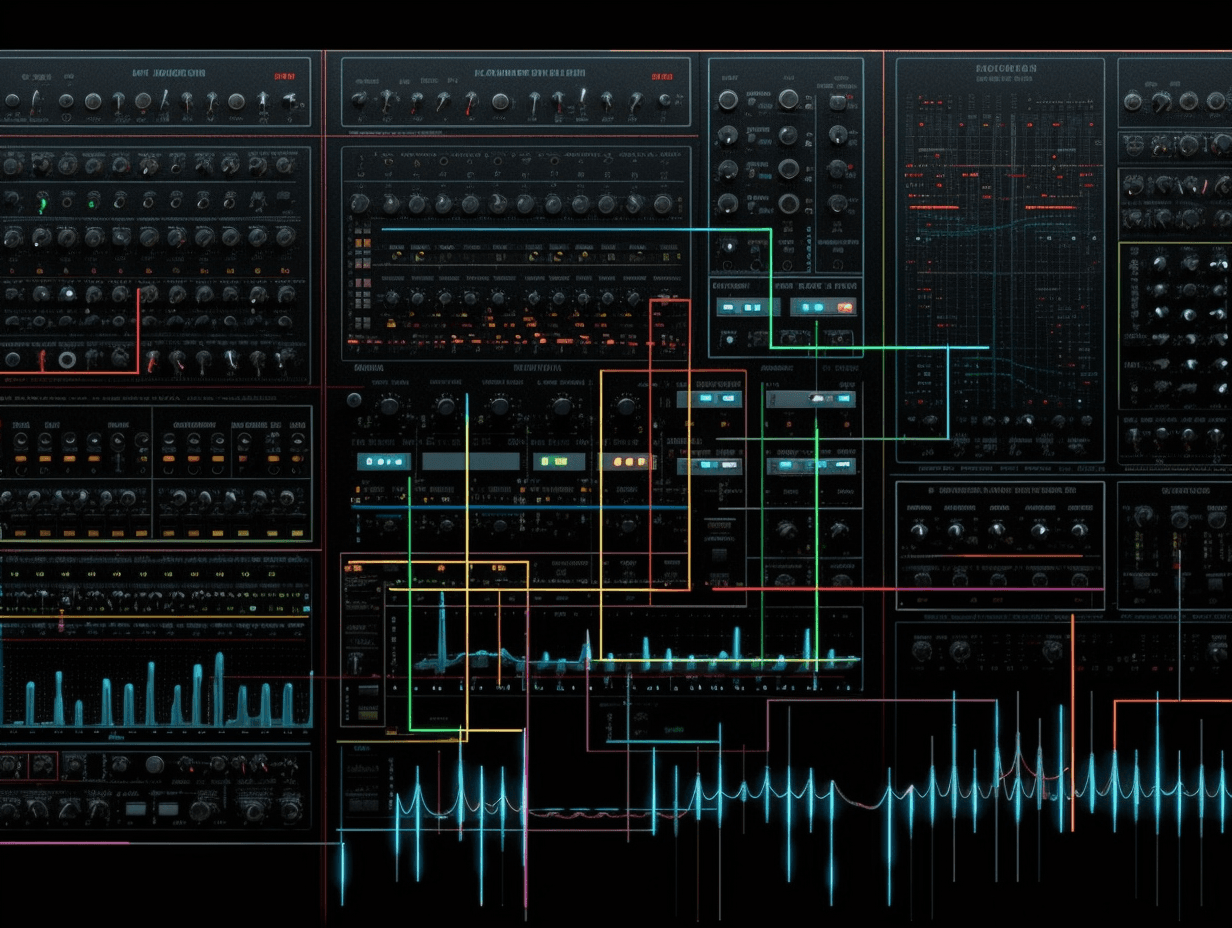Click the cyan three-dot display in the center module

point(383,462)
